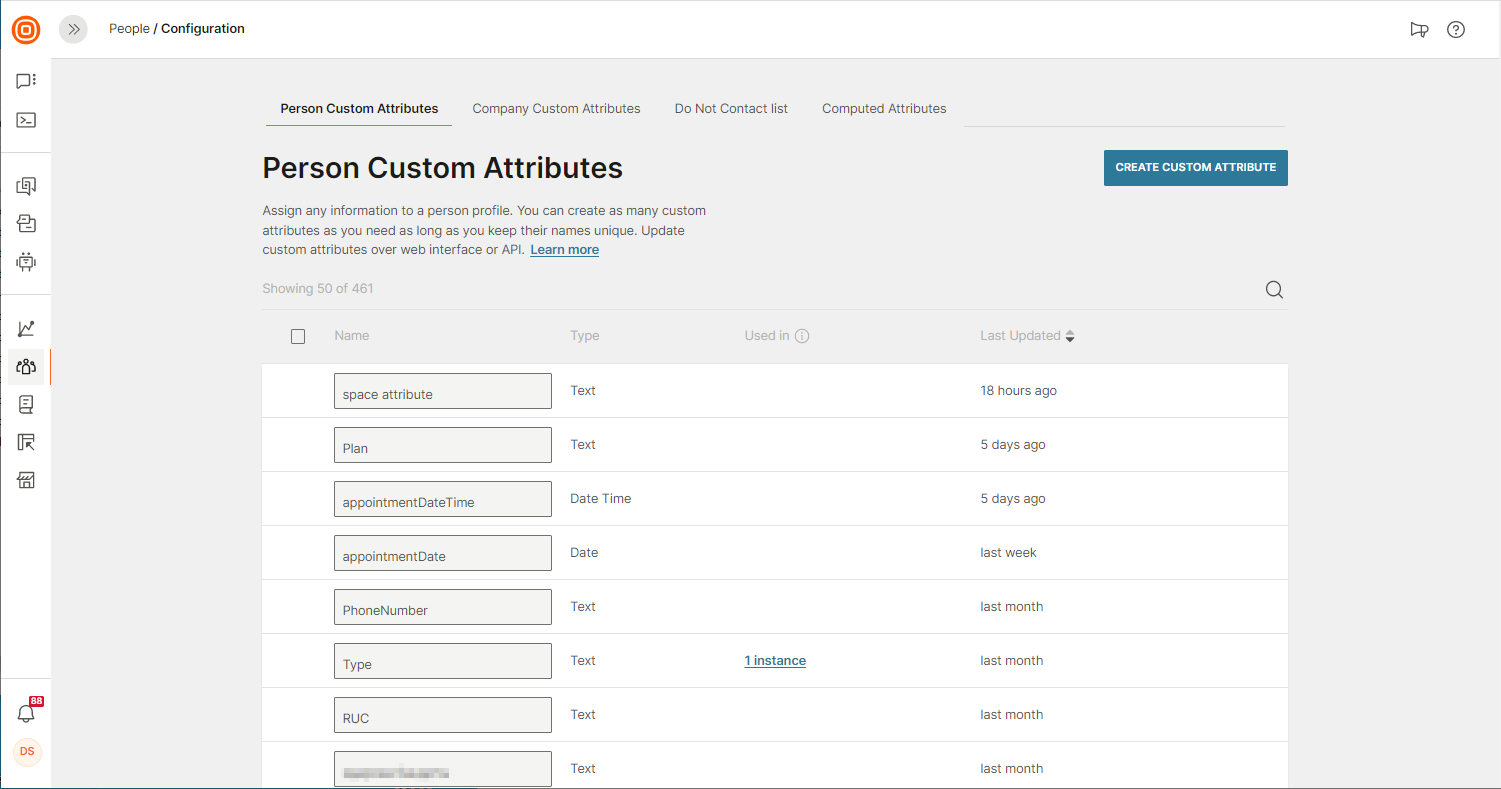
Task: Open the help question mark icon
Action: click(x=1456, y=29)
